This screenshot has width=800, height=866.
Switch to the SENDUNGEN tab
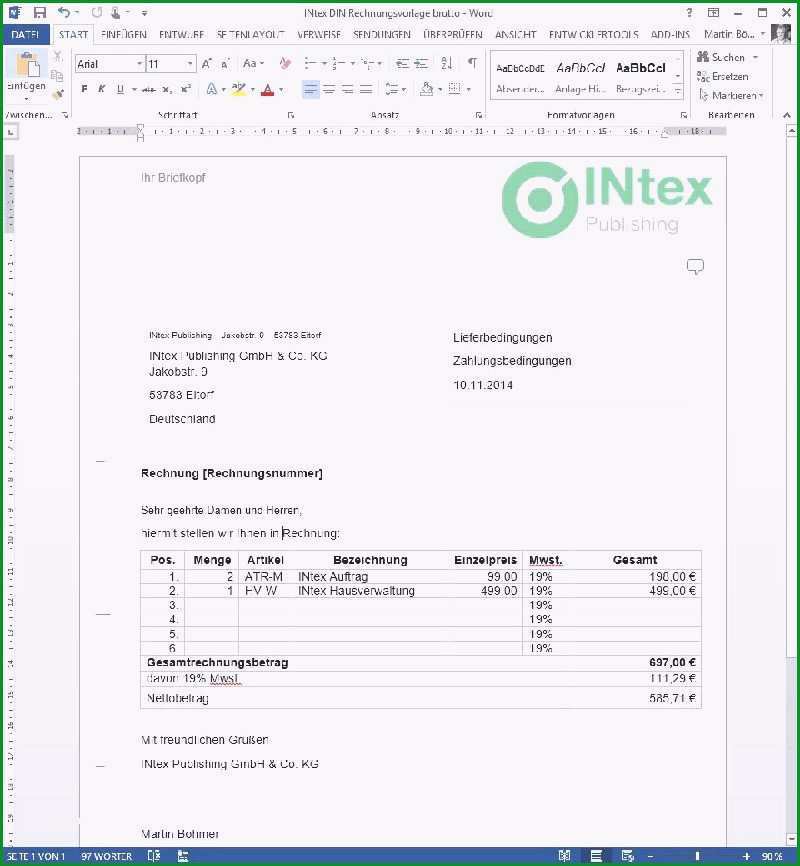pyautogui.click(x=382, y=34)
